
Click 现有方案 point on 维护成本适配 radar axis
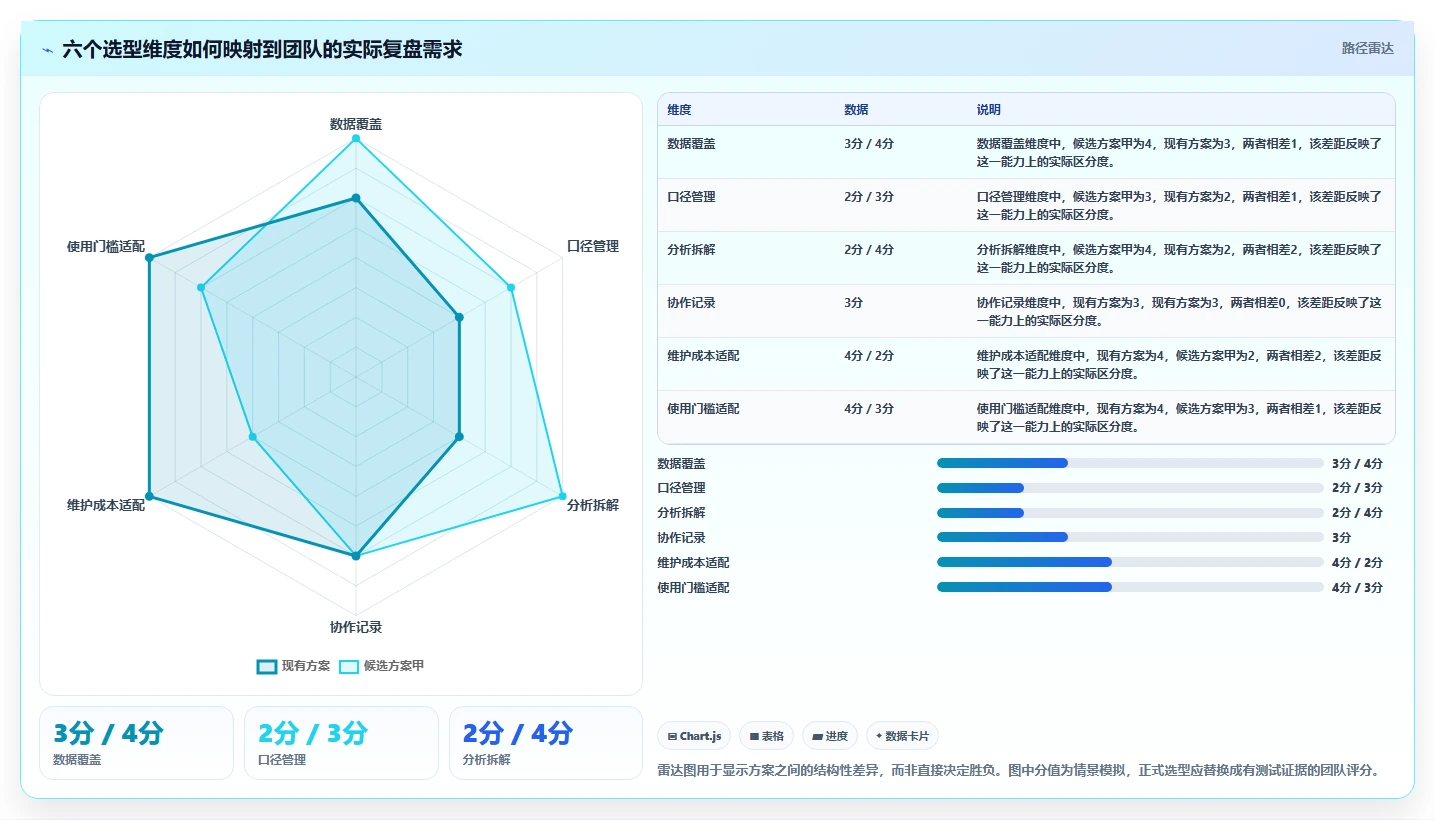point(149,496)
